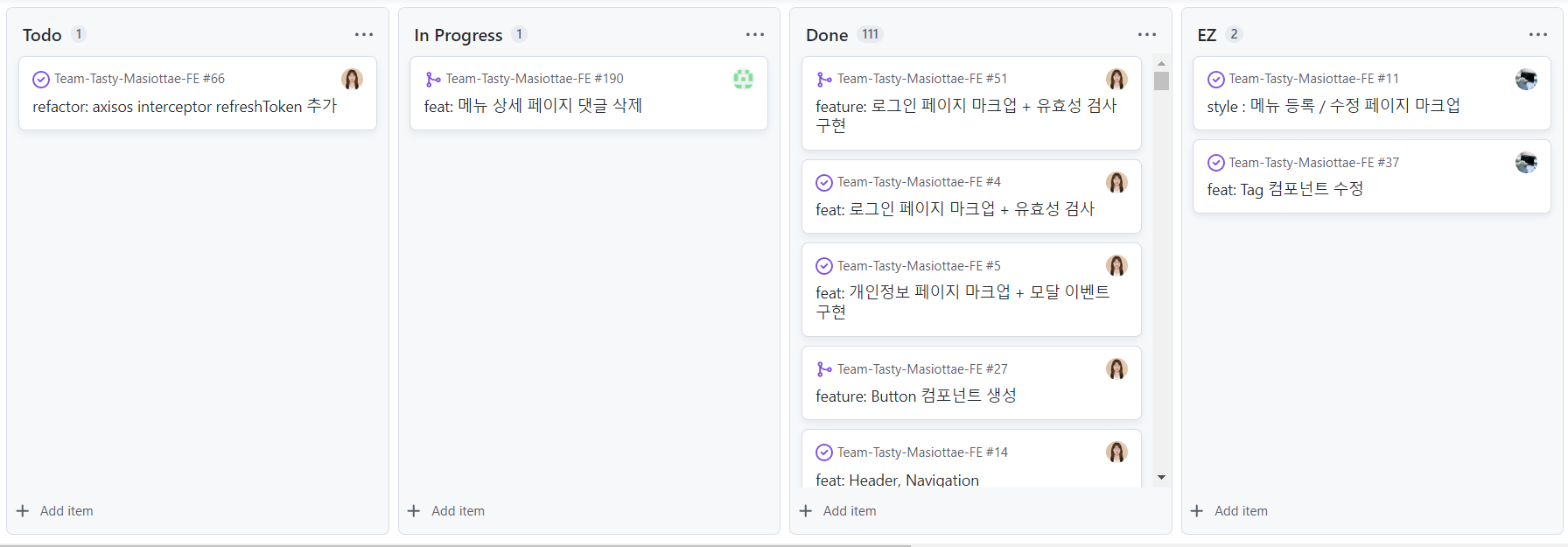
Task: Open the Done column options menu
Action: [1147, 35]
